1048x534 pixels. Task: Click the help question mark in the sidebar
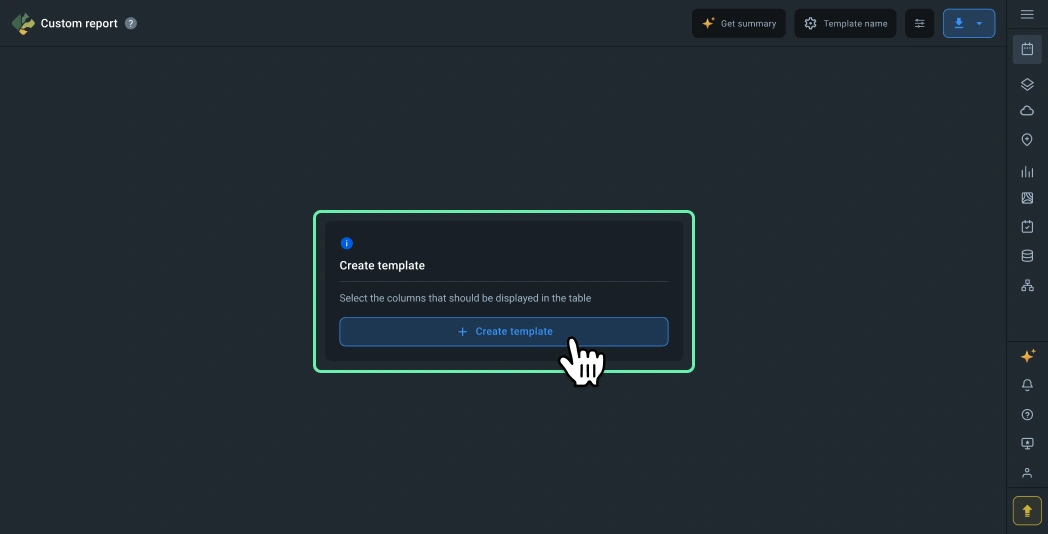pos(1027,414)
